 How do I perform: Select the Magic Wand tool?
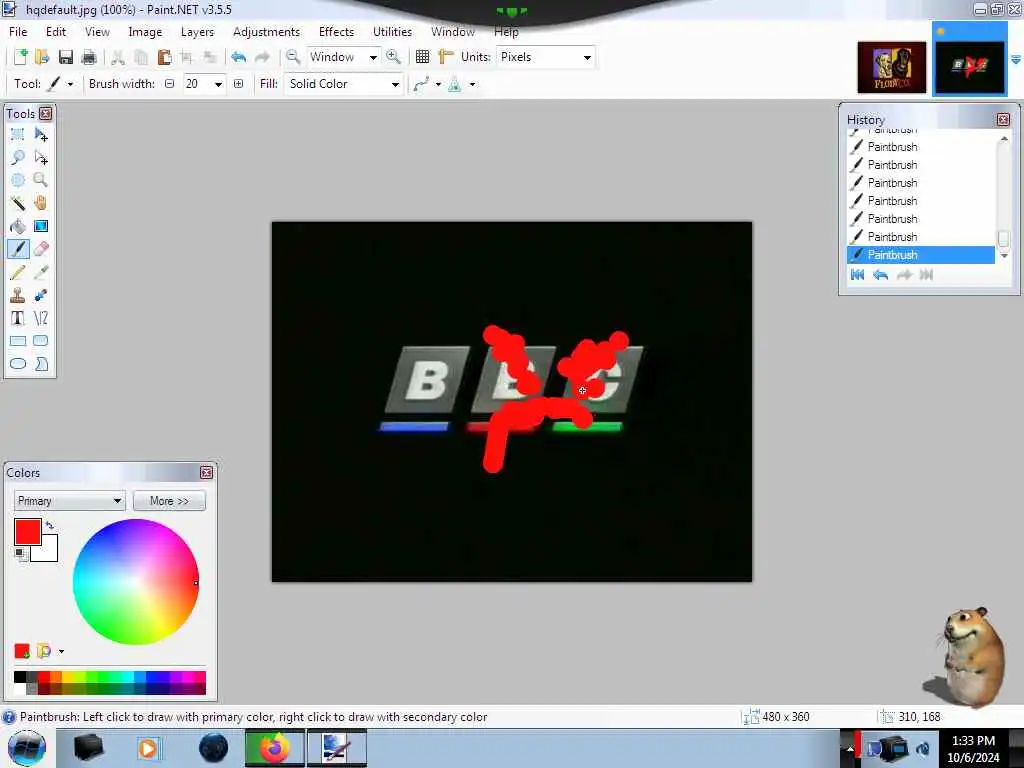point(18,203)
